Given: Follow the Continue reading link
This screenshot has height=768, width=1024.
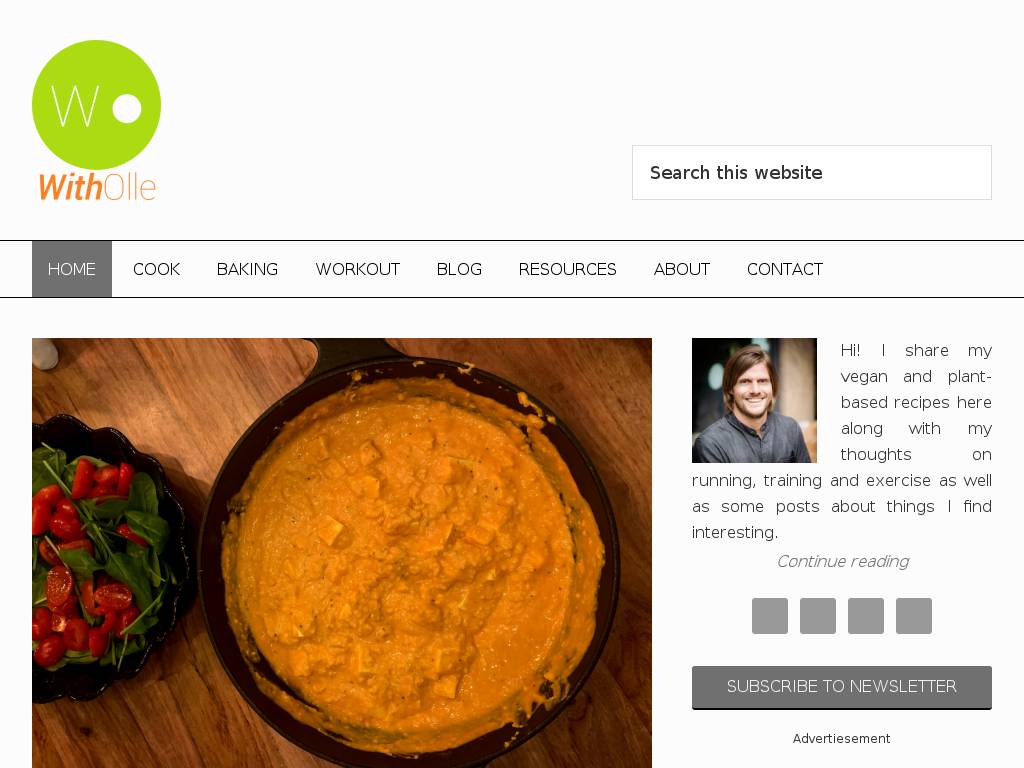Looking at the screenshot, I should [x=842, y=562].
